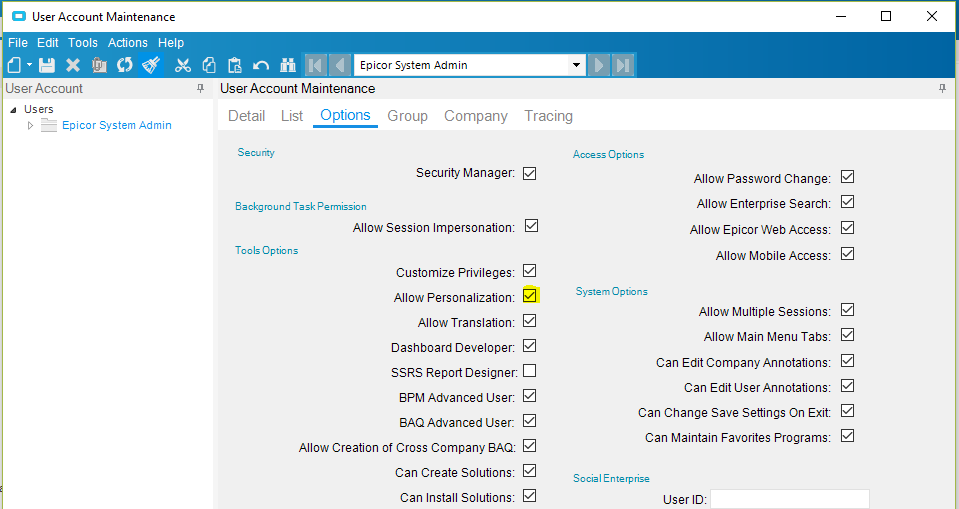Select Epicor System Admin in the tree
This screenshot has height=509, width=959.
tap(117, 125)
